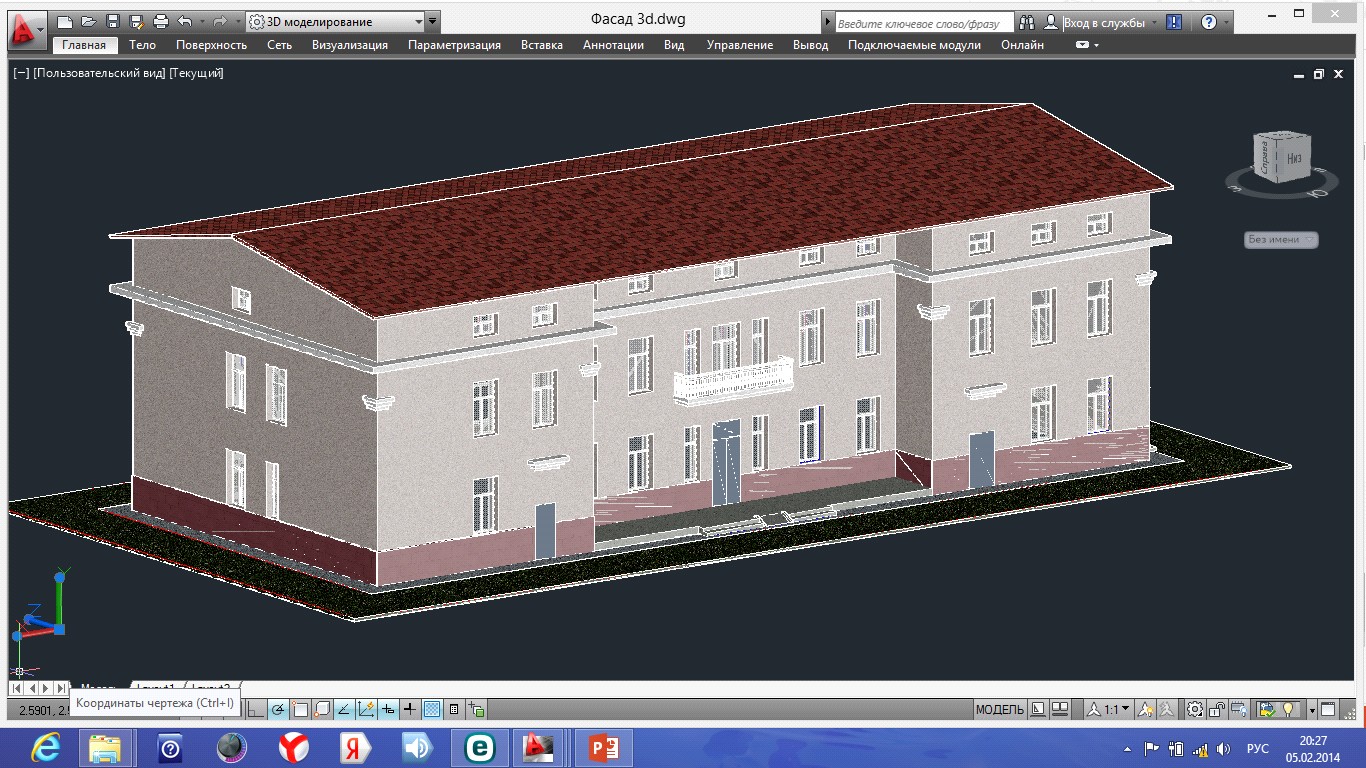
Task: Click the keyword search input field
Action: [922, 22]
